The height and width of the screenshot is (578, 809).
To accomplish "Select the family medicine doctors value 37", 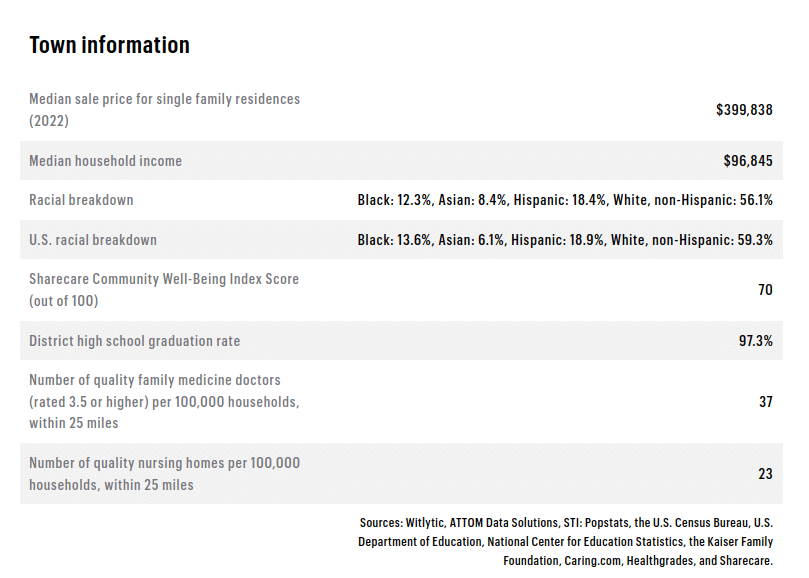I will point(765,401).
